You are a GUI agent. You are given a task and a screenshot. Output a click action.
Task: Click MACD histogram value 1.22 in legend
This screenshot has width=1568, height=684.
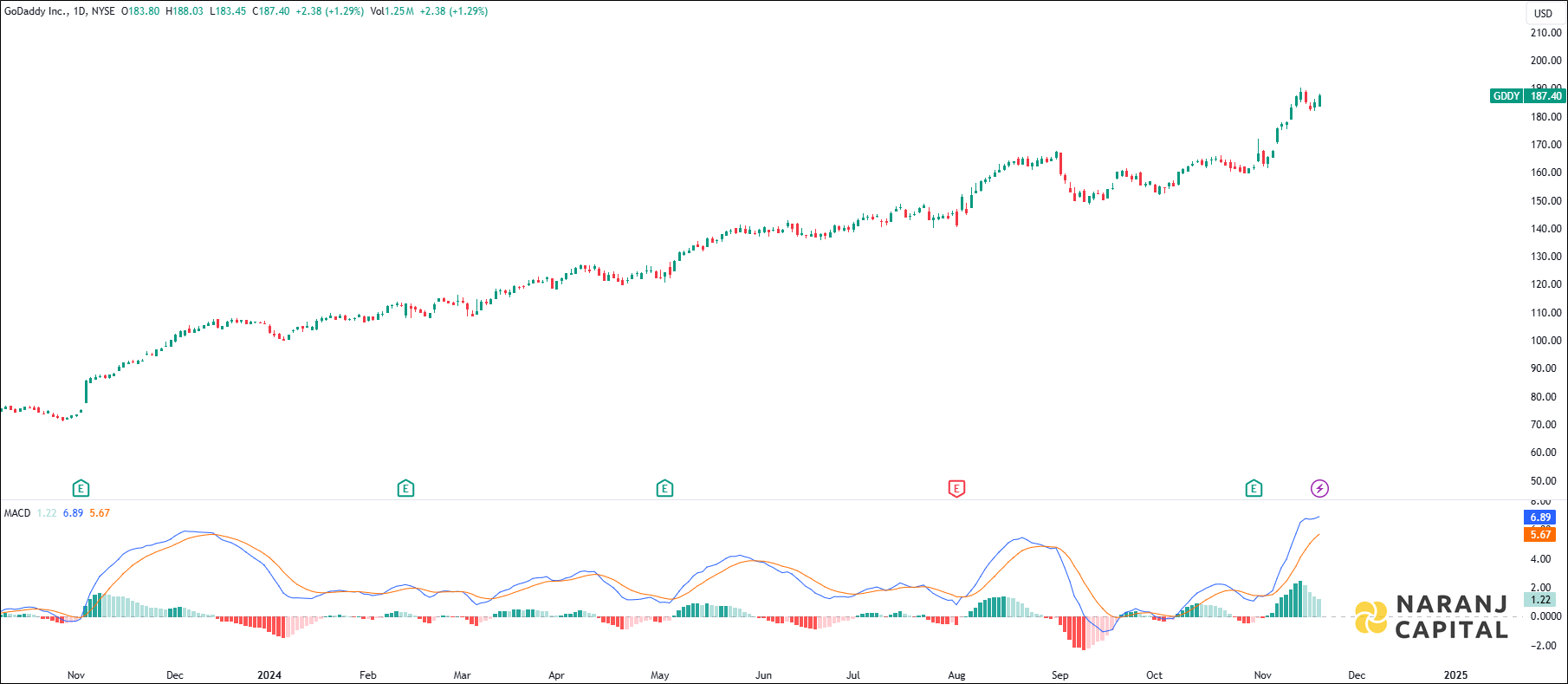(47, 513)
